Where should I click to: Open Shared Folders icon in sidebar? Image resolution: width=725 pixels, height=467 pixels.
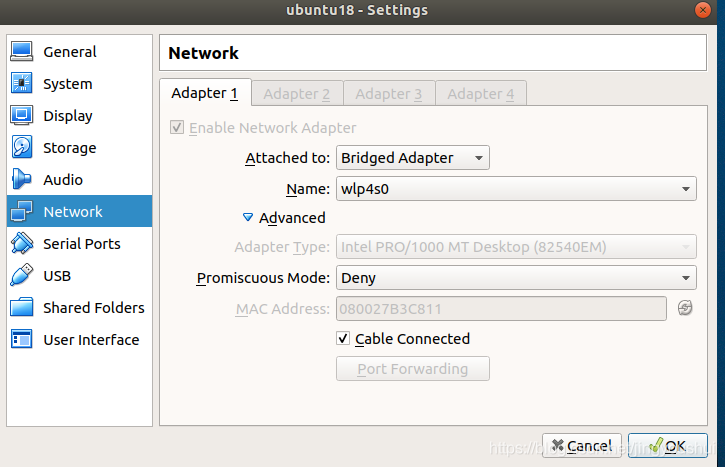22,308
